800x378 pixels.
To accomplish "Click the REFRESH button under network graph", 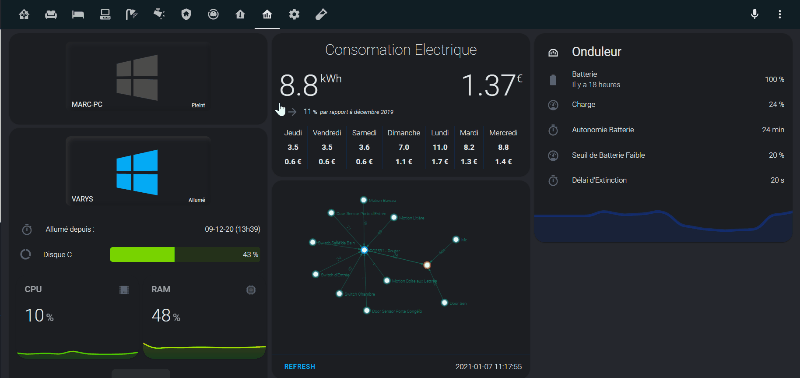I will [x=299, y=366].
